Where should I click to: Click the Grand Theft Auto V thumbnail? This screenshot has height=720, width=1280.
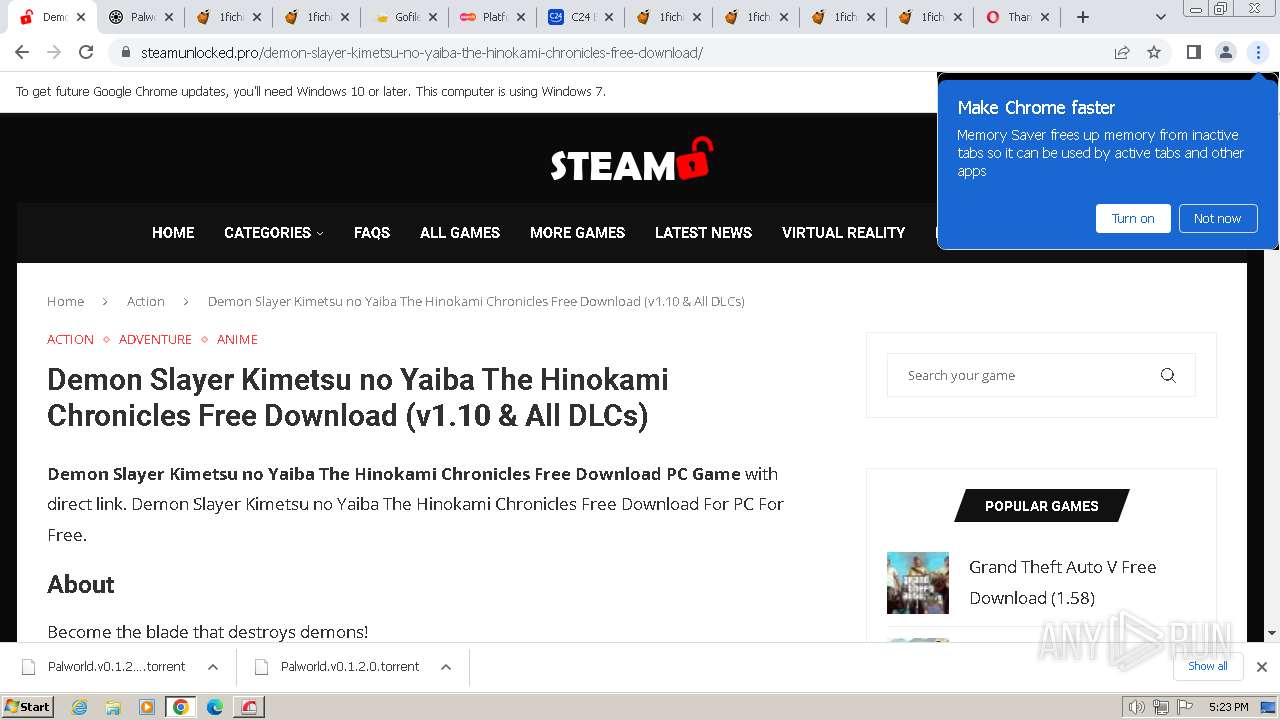918,583
